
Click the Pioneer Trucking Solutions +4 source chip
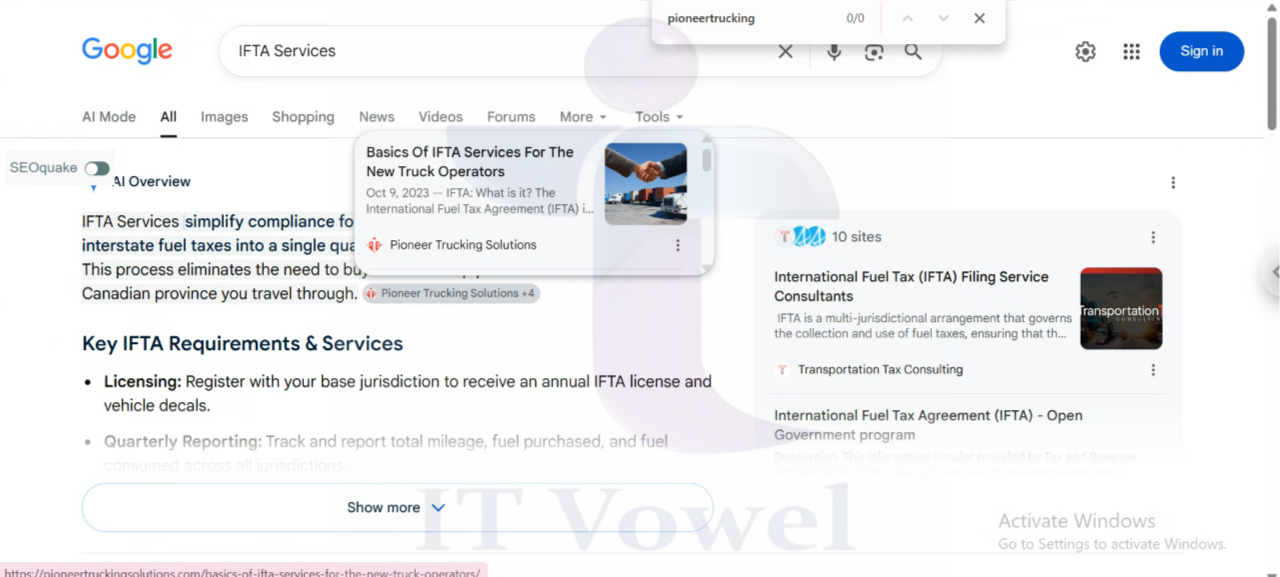(451, 293)
